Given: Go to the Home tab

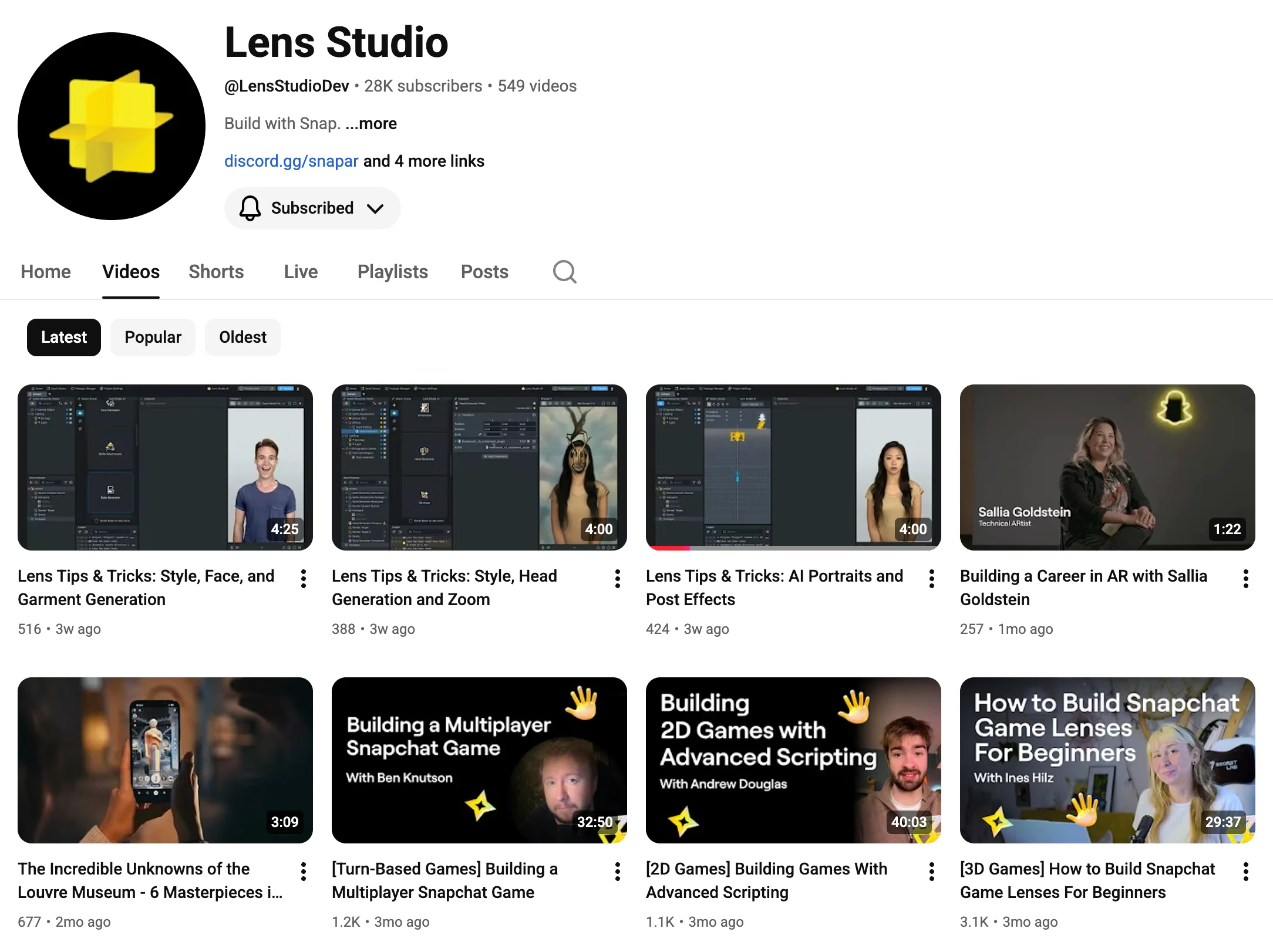Looking at the screenshot, I should tap(46, 272).
